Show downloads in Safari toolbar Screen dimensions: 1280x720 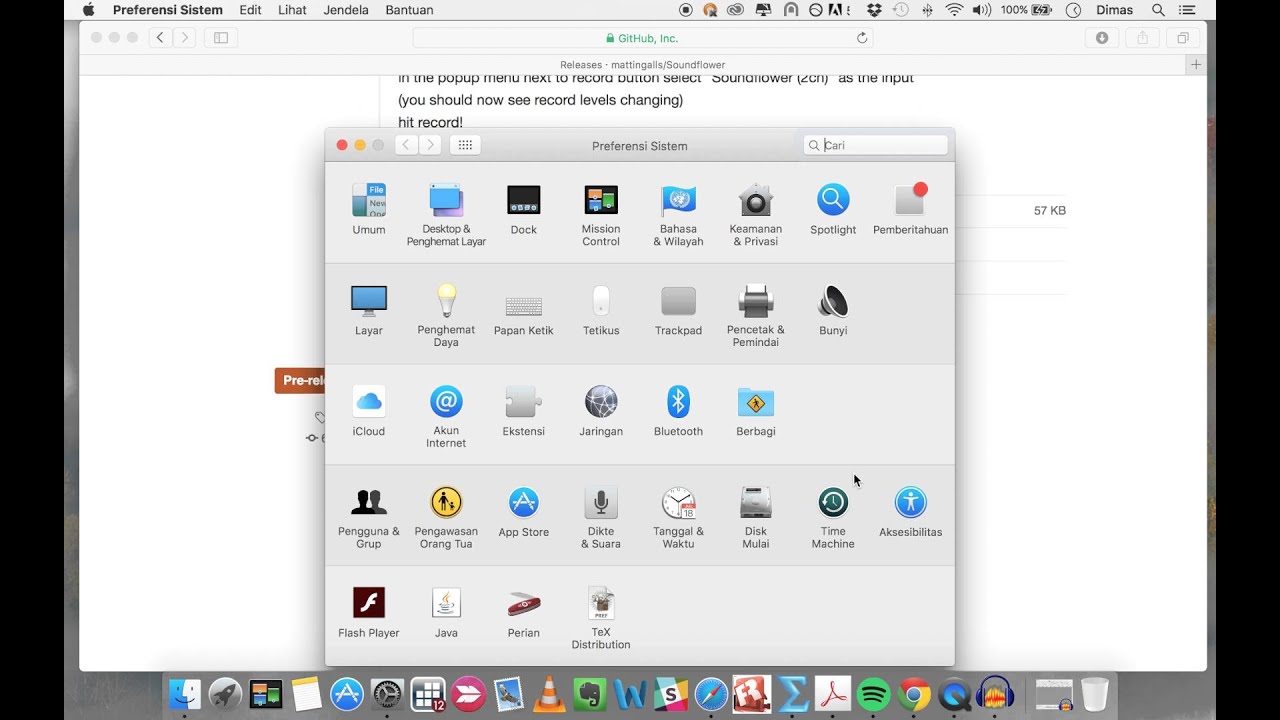pos(1102,38)
